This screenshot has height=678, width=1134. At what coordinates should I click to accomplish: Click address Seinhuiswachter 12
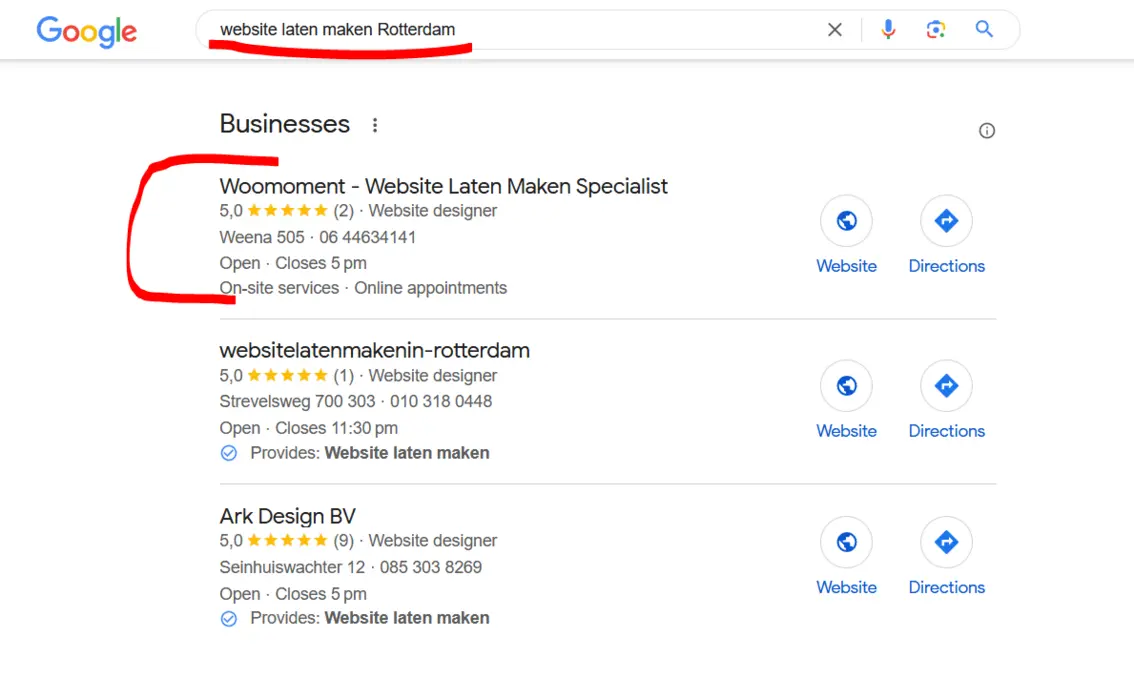(292, 567)
